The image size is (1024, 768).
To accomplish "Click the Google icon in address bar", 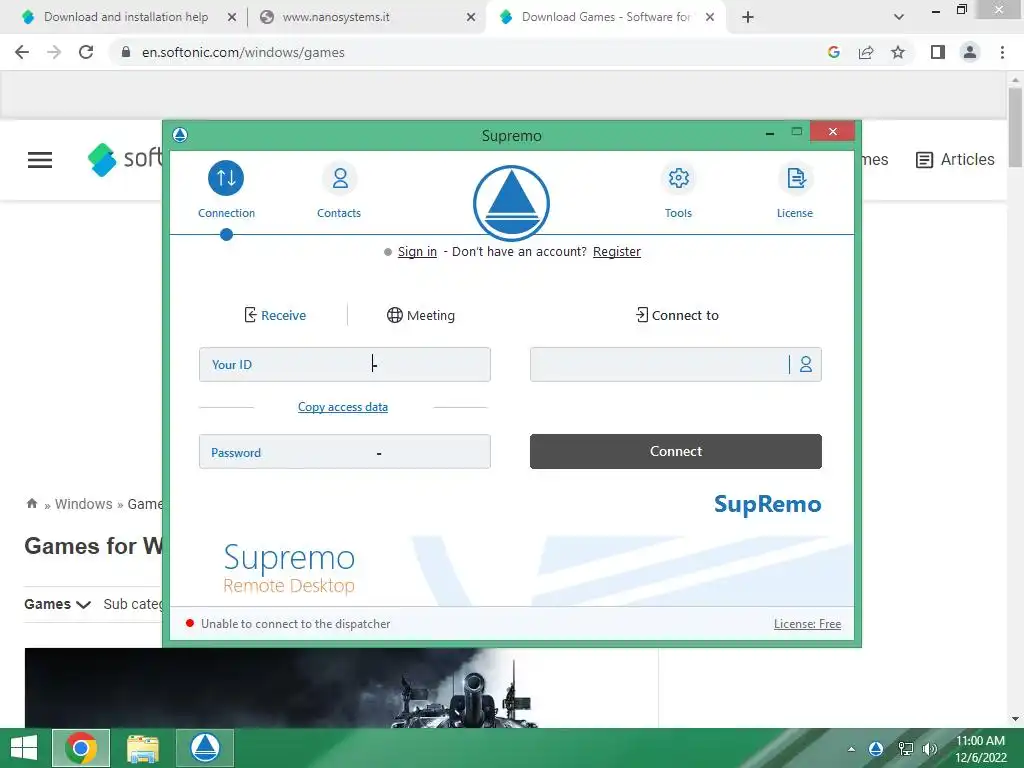I will (x=833, y=52).
